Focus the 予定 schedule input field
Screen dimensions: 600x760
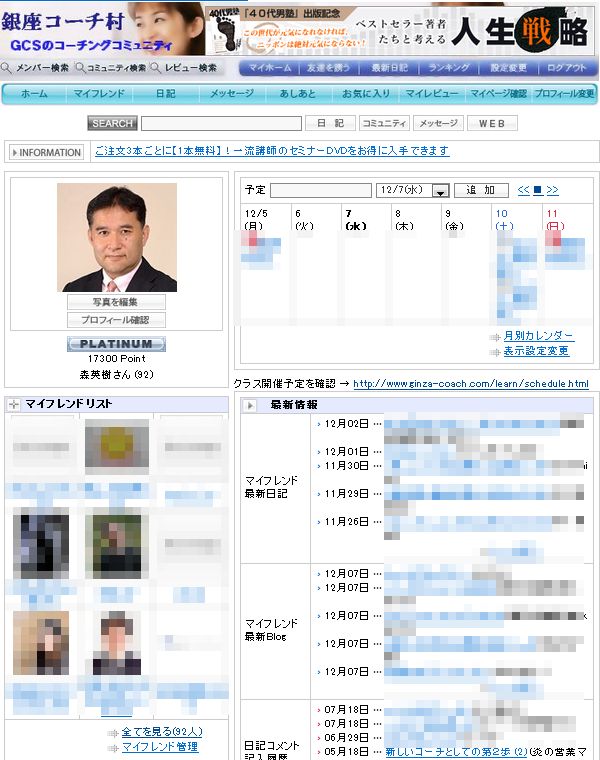click(x=321, y=190)
